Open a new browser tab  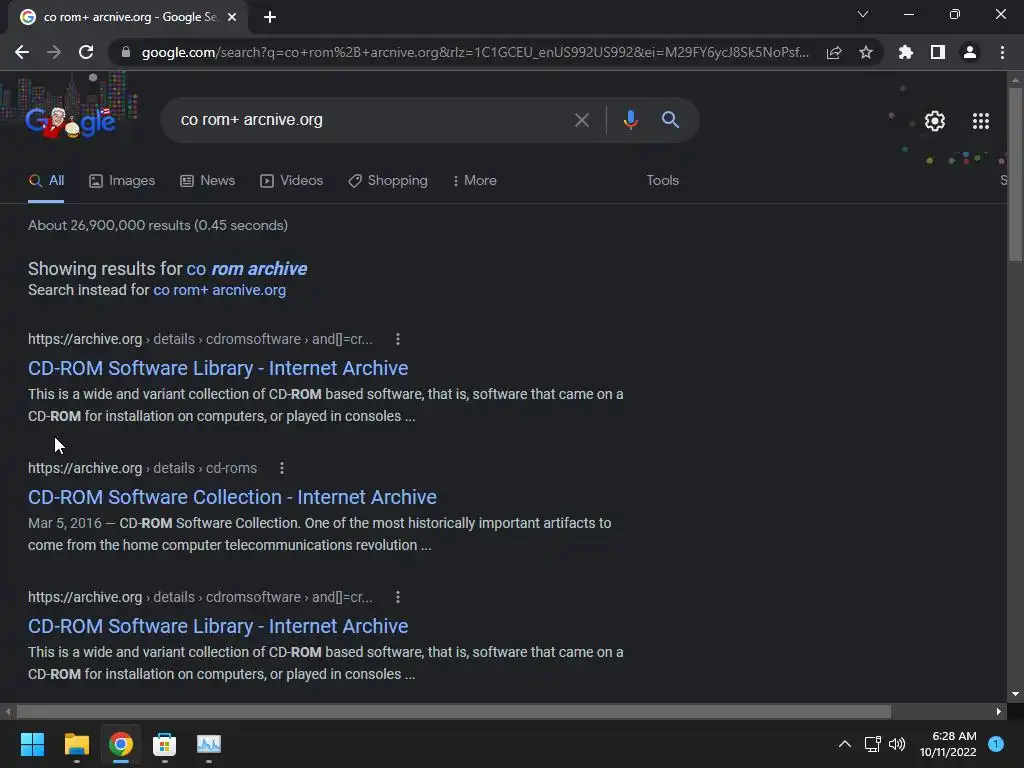(x=270, y=17)
